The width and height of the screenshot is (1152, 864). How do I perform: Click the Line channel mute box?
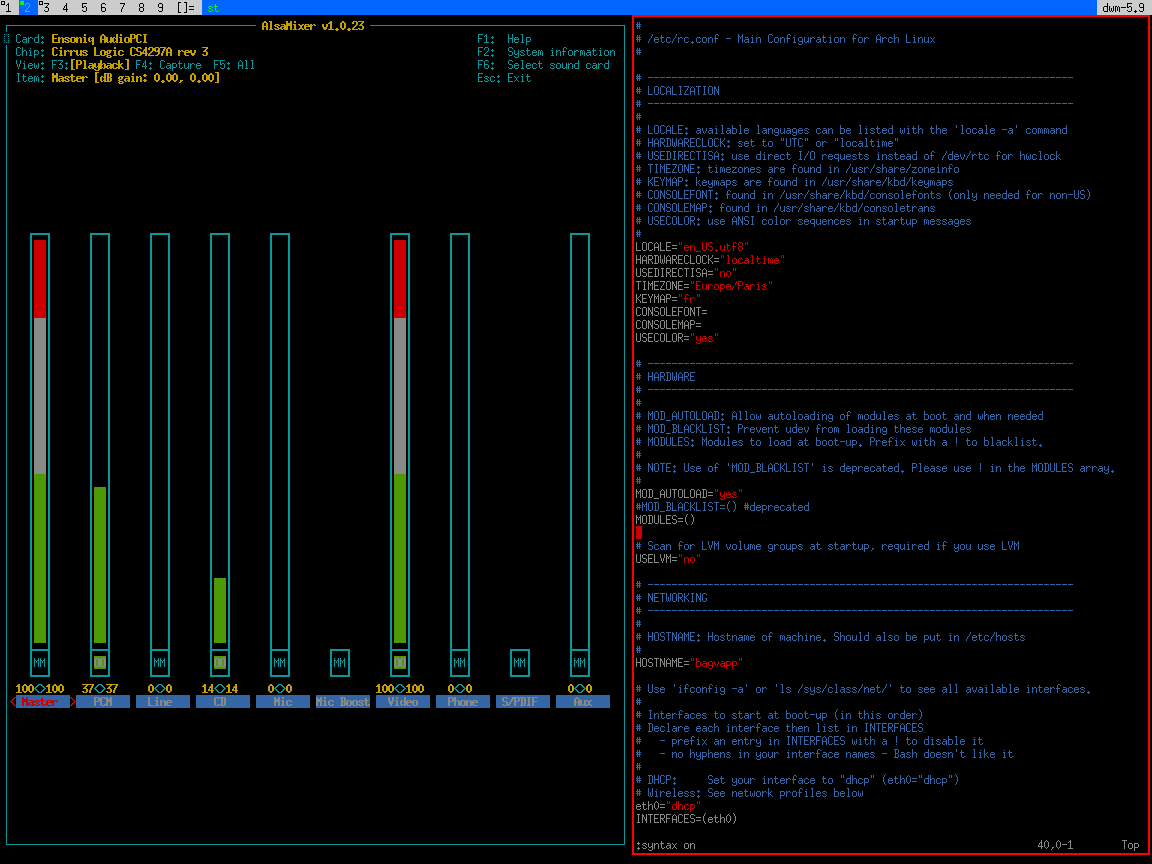[x=160, y=662]
